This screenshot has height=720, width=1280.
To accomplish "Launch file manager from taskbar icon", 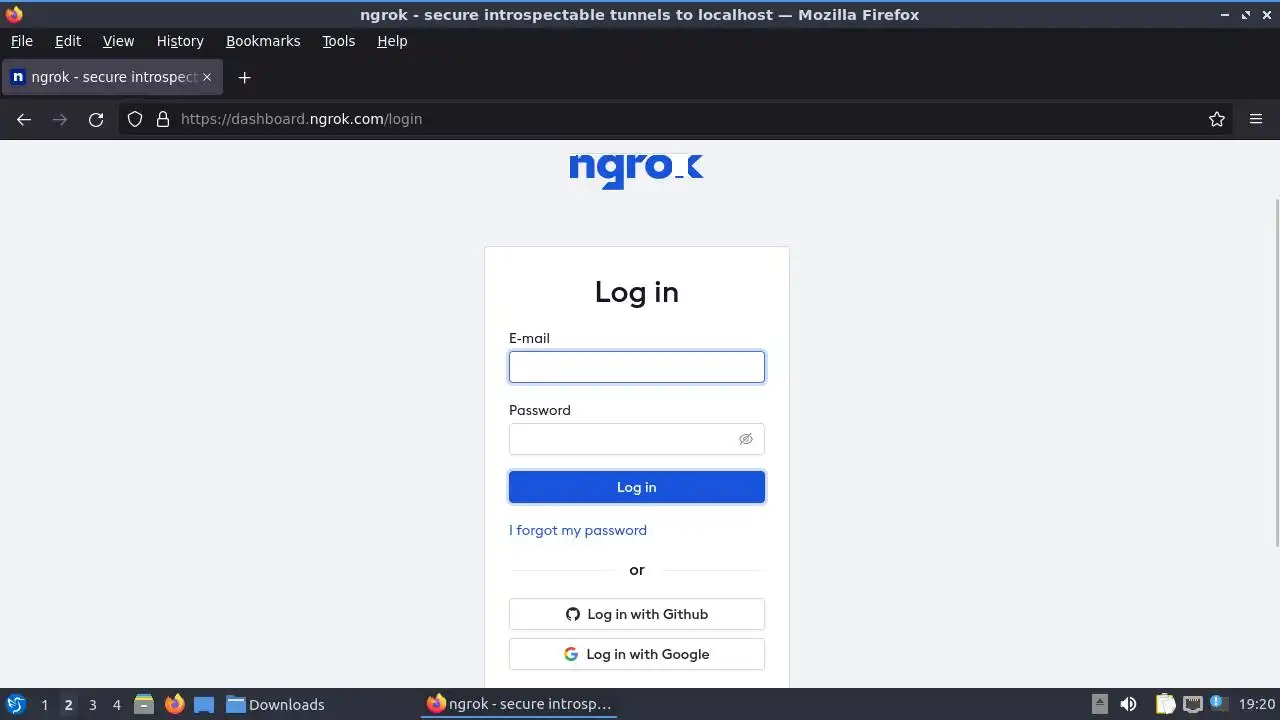I will [144, 704].
